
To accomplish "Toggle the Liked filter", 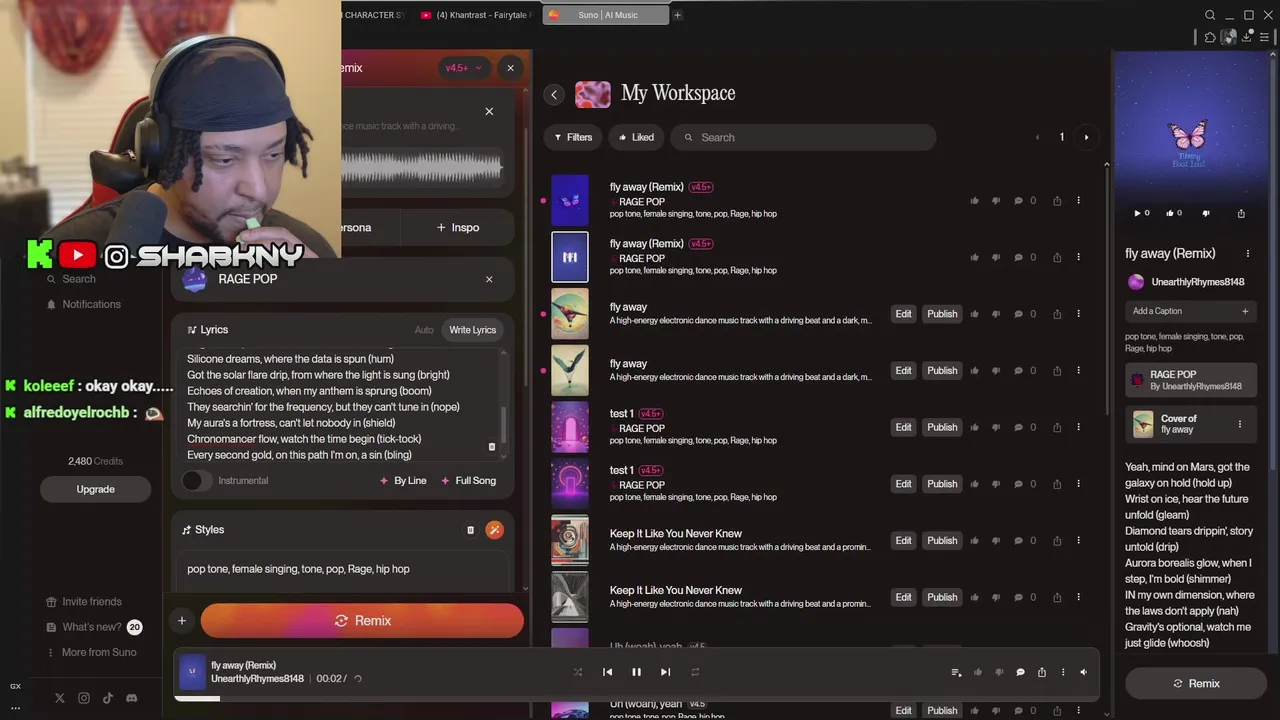I will click(x=636, y=137).
